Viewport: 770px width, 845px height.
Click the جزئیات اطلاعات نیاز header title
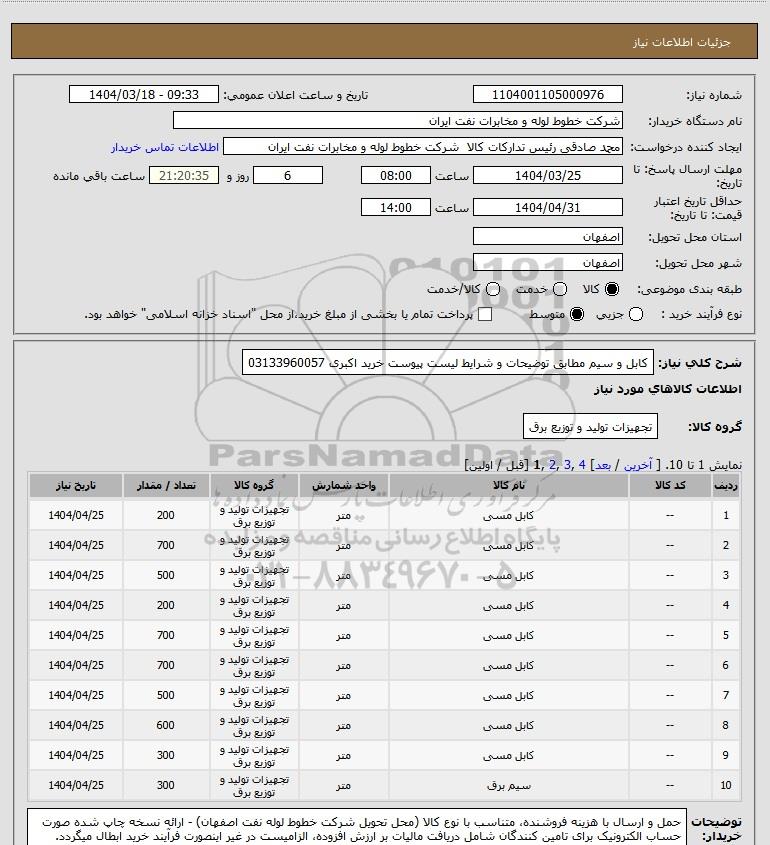(x=681, y=42)
